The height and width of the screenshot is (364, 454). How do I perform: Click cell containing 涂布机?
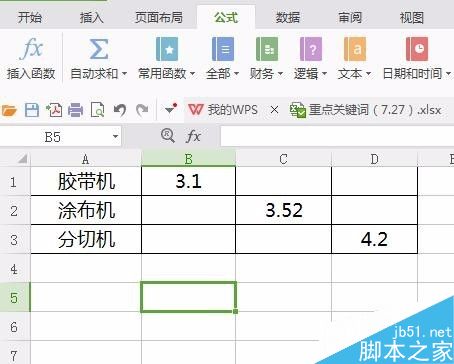coord(86,210)
